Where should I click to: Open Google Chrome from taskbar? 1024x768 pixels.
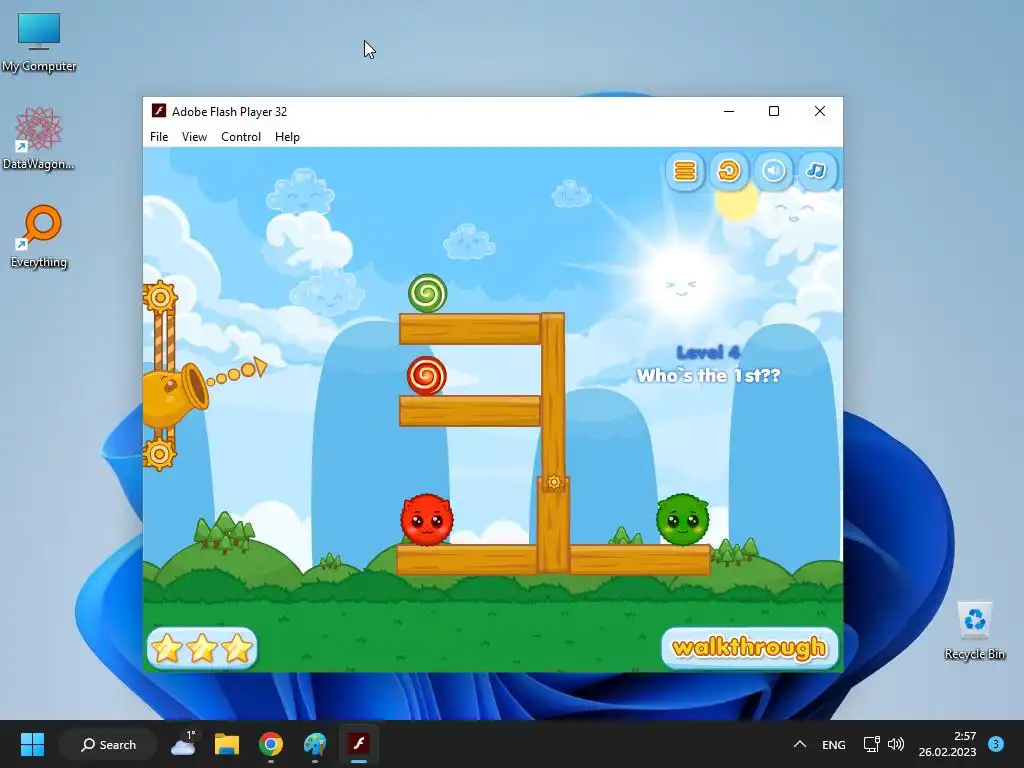pos(270,744)
